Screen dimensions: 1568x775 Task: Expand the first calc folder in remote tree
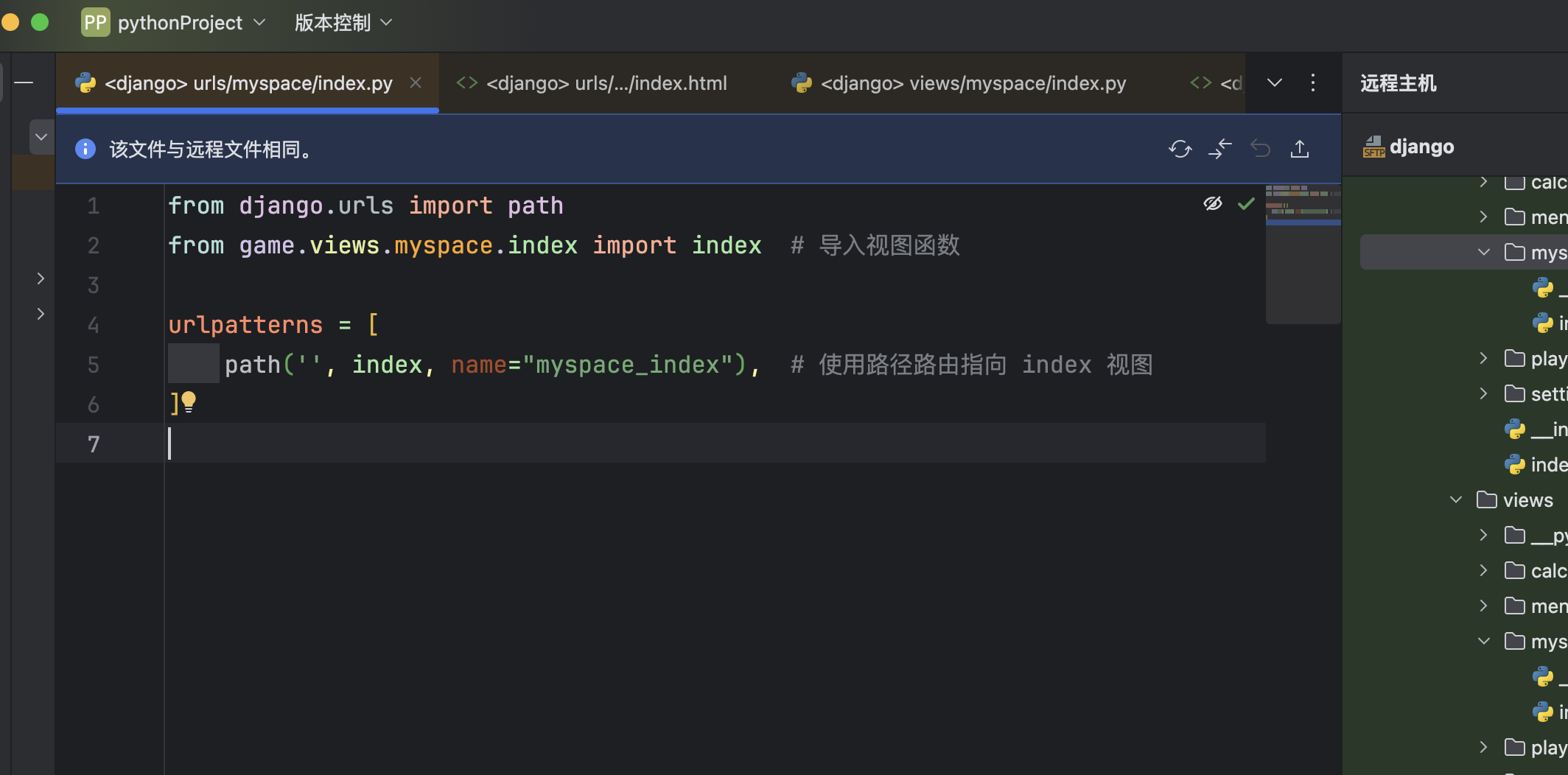(1484, 182)
